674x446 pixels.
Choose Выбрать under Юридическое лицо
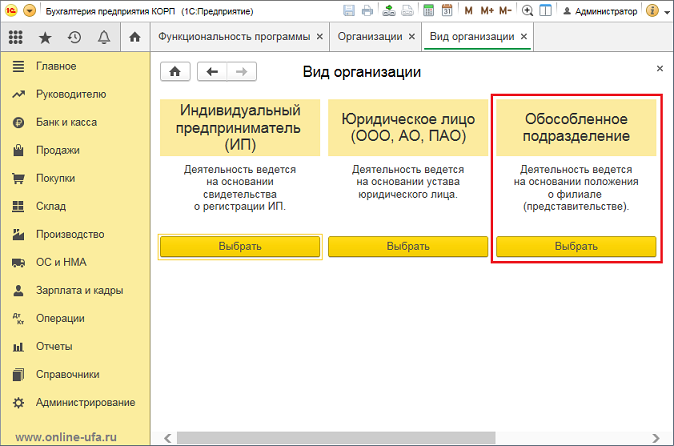(x=408, y=247)
